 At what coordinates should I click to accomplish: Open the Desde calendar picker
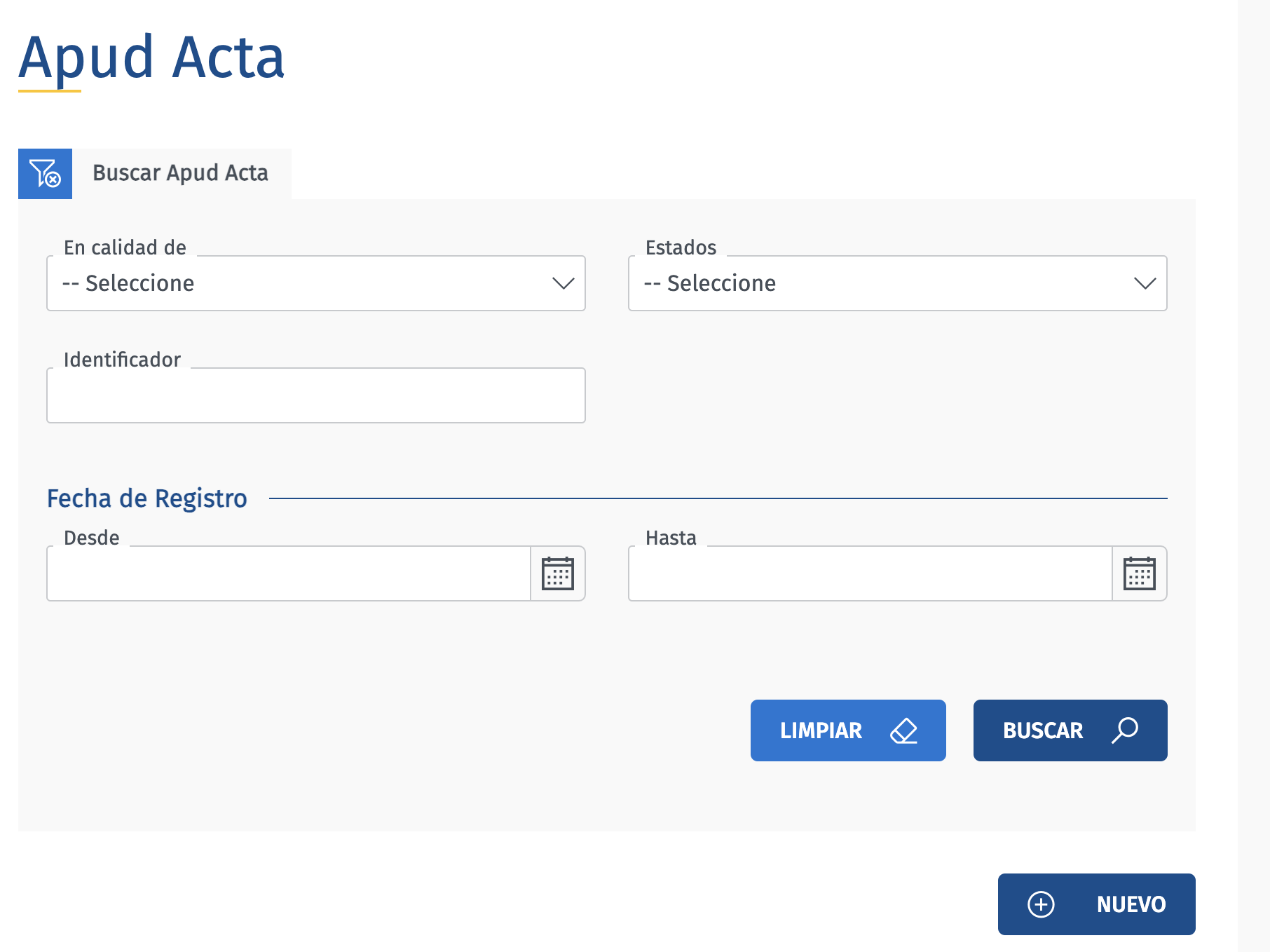point(558,573)
